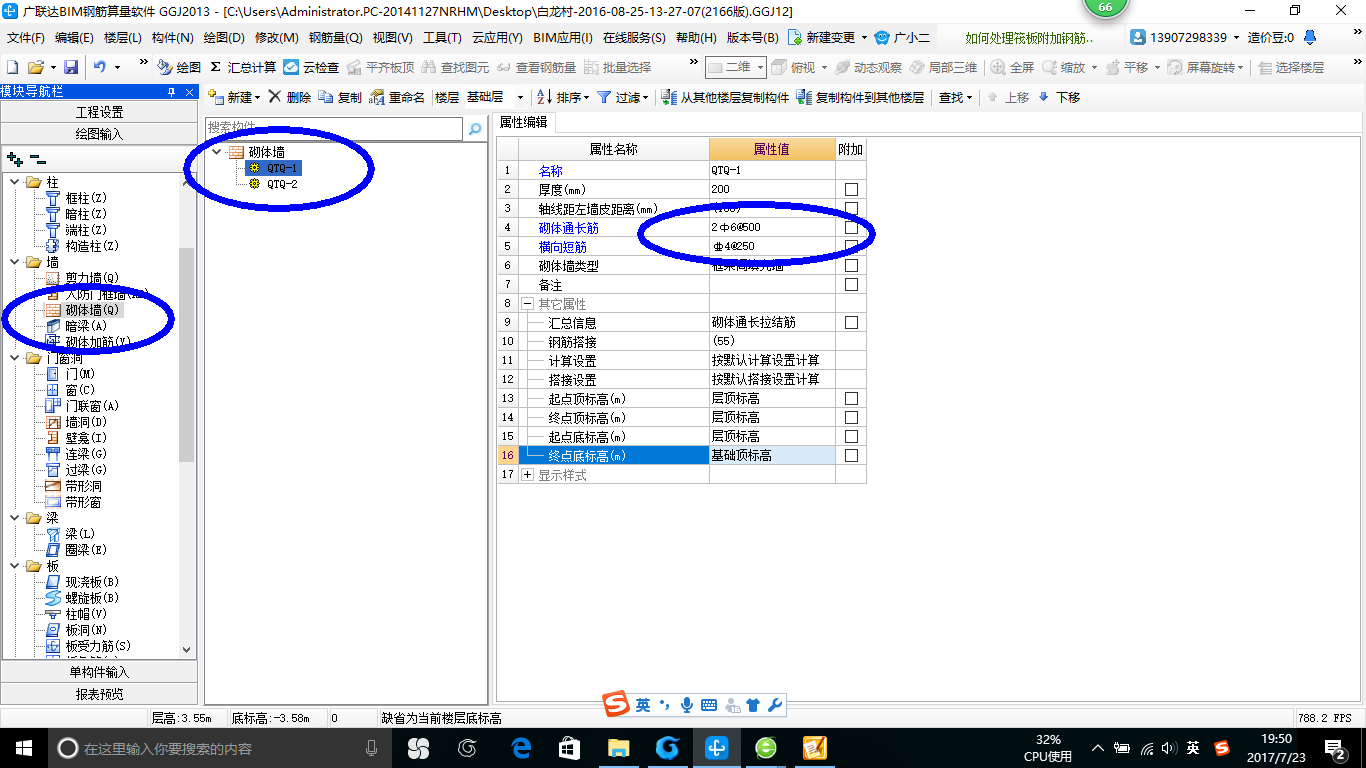Expand the 显示样式 property group

tap(527, 475)
